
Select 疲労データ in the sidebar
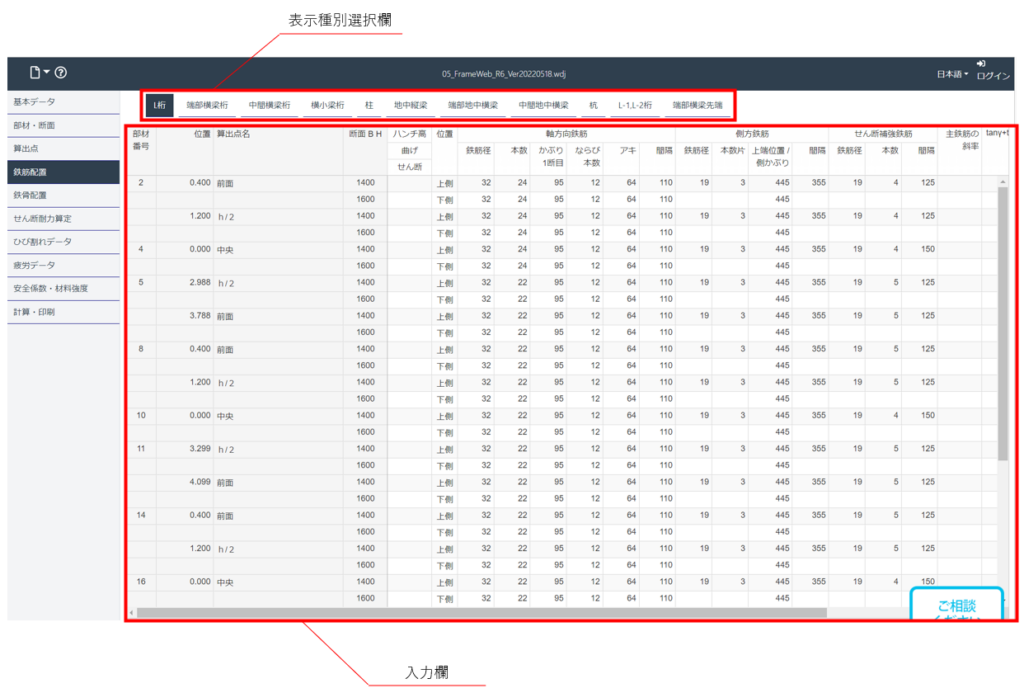point(63,266)
